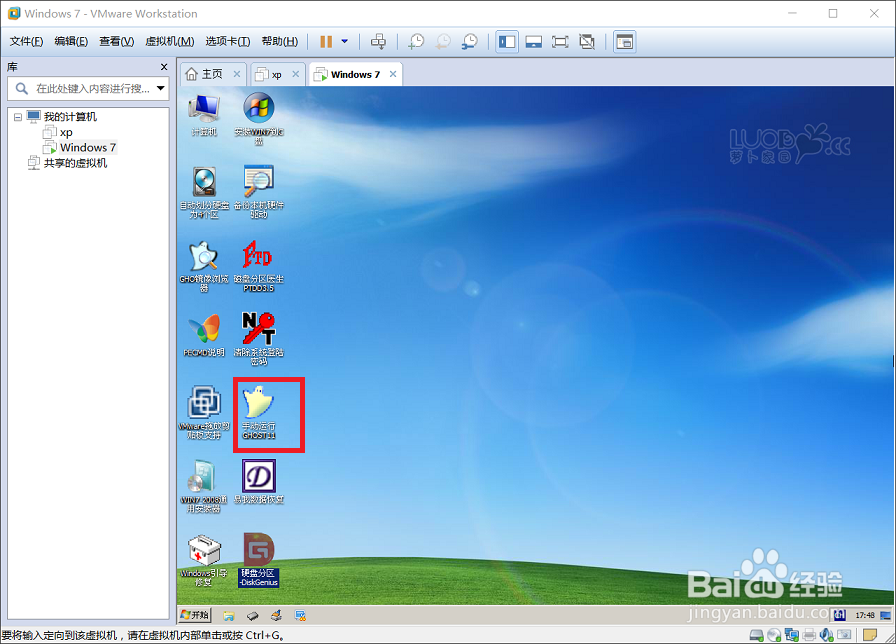The width and height of the screenshot is (896, 644).
Task: Collapse the 我的计算机 tree node
Action: point(18,117)
